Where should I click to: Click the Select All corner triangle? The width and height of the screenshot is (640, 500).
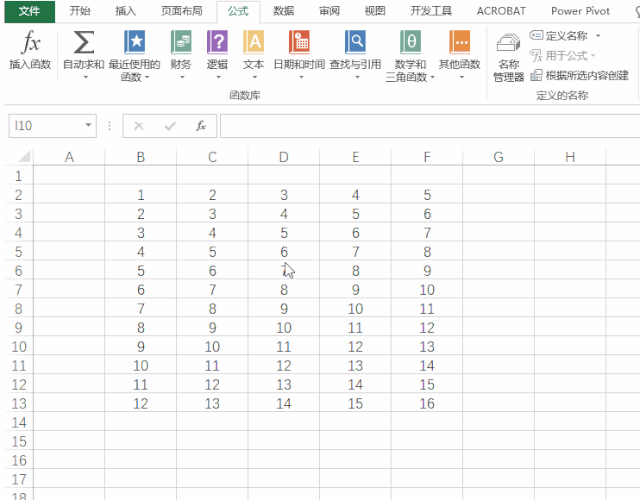[24, 156]
